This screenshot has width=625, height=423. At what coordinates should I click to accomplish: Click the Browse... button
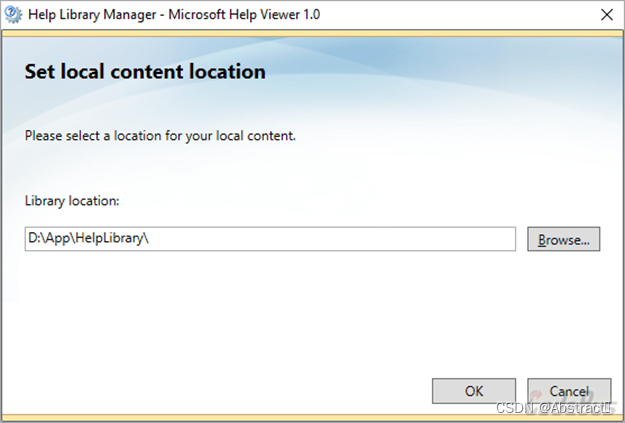click(x=564, y=240)
